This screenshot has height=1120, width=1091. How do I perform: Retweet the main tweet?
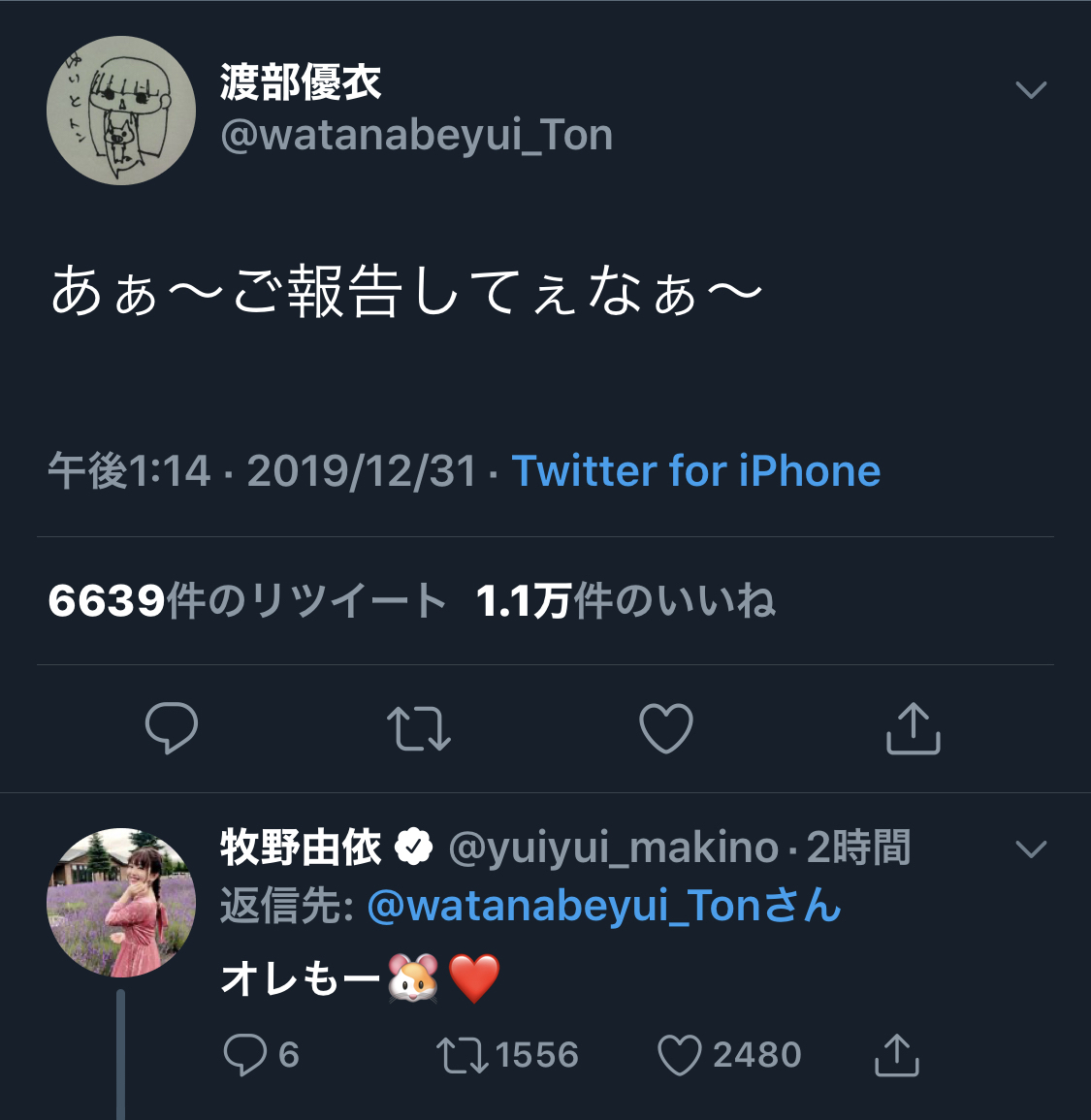[x=419, y=728]
